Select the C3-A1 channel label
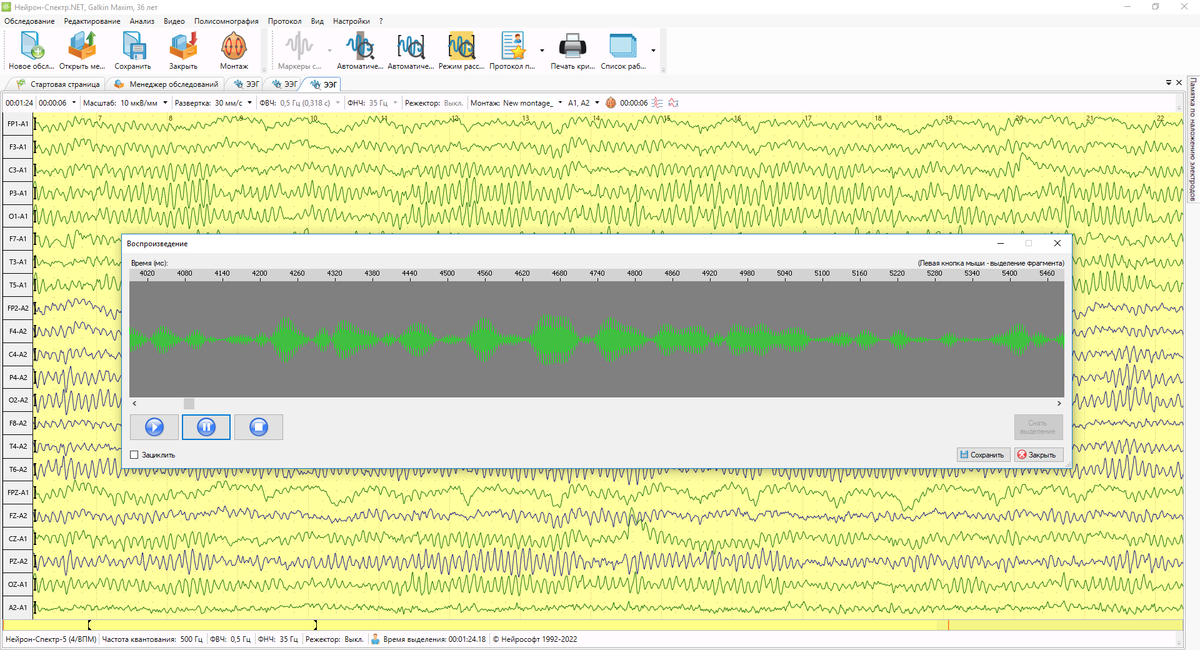 [17, 170]
